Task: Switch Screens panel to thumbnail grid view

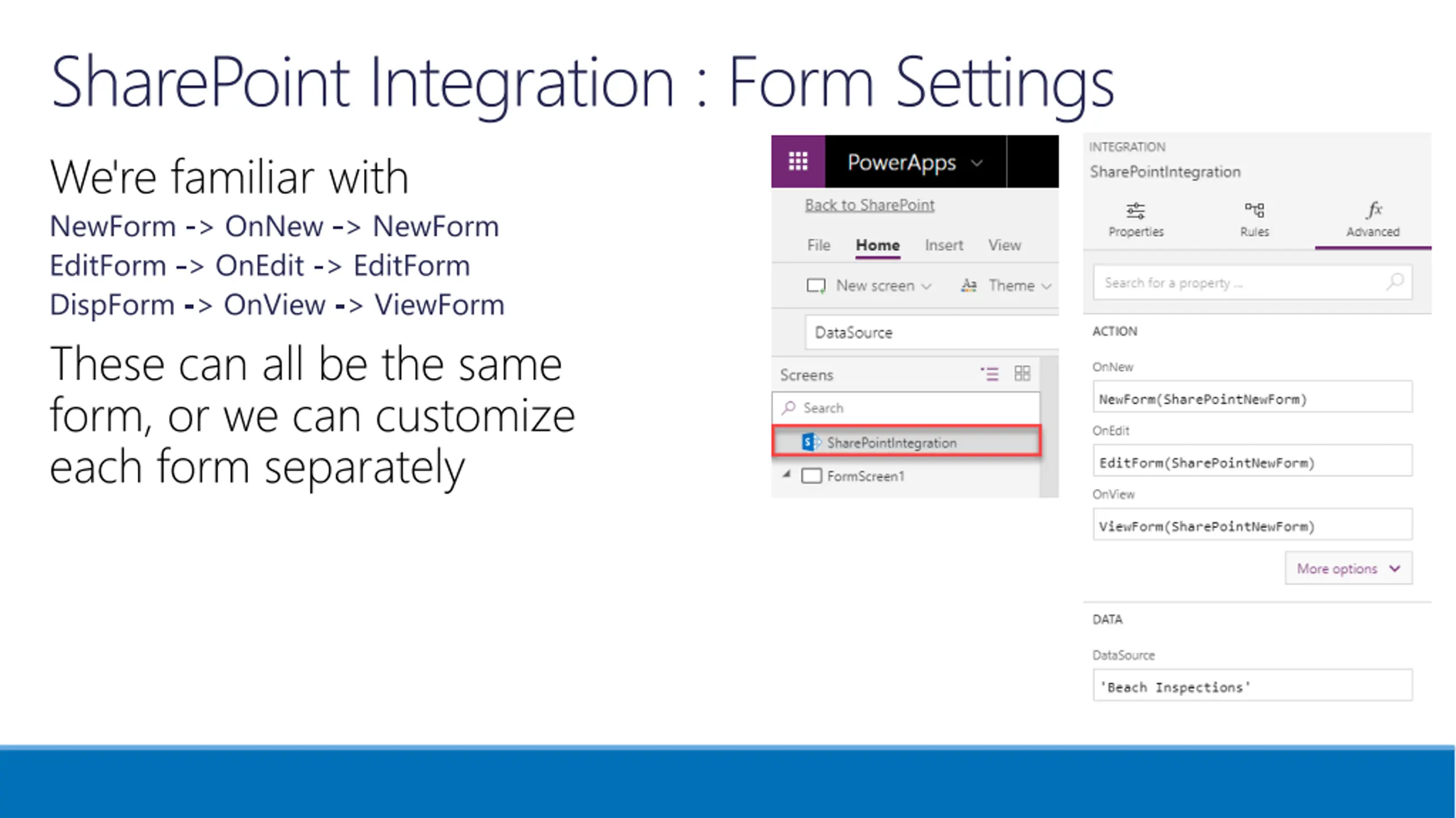Action: click(x=1022, y=373)
